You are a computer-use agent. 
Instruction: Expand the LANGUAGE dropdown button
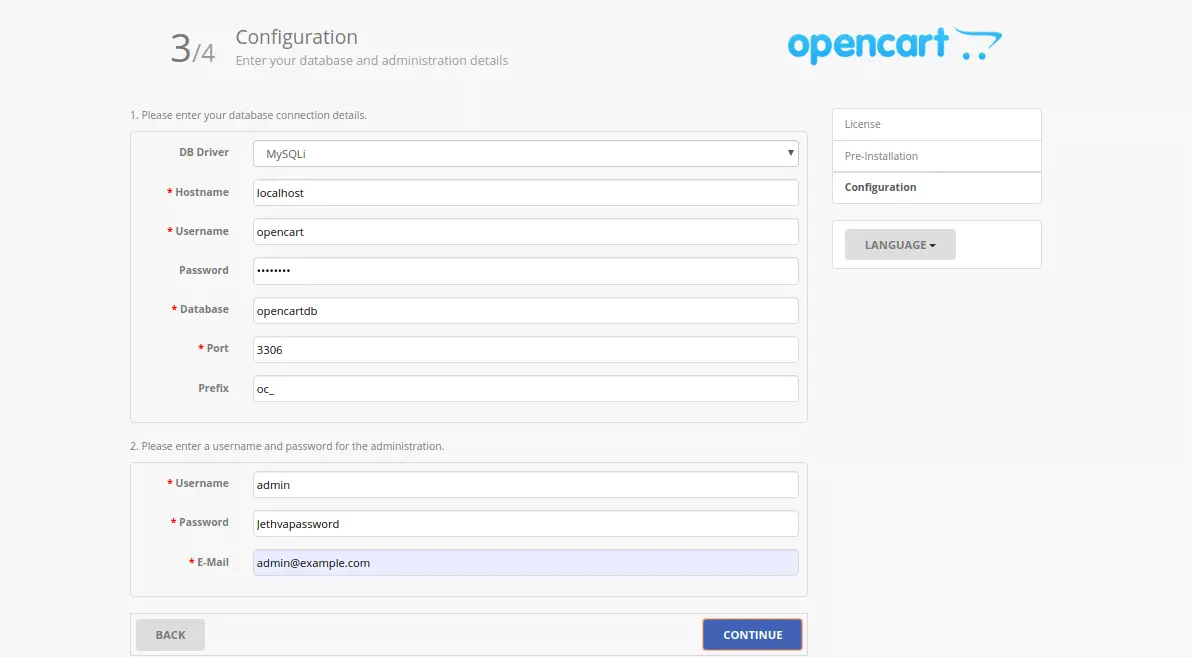(900, 245)
